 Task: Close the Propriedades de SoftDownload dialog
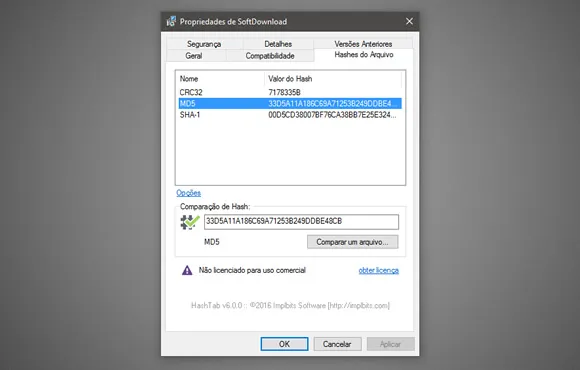pyautogui.click(x=409, y=21)
